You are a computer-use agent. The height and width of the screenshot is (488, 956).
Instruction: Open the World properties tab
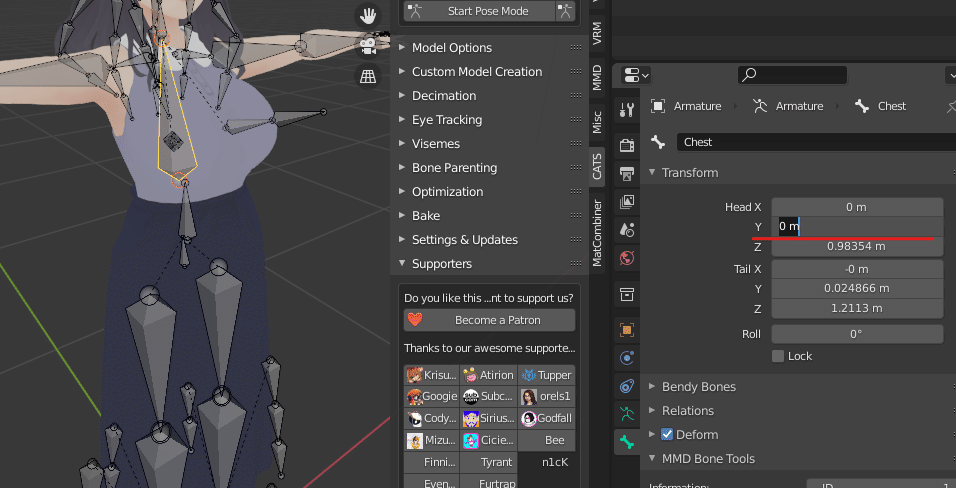point(627,258)
